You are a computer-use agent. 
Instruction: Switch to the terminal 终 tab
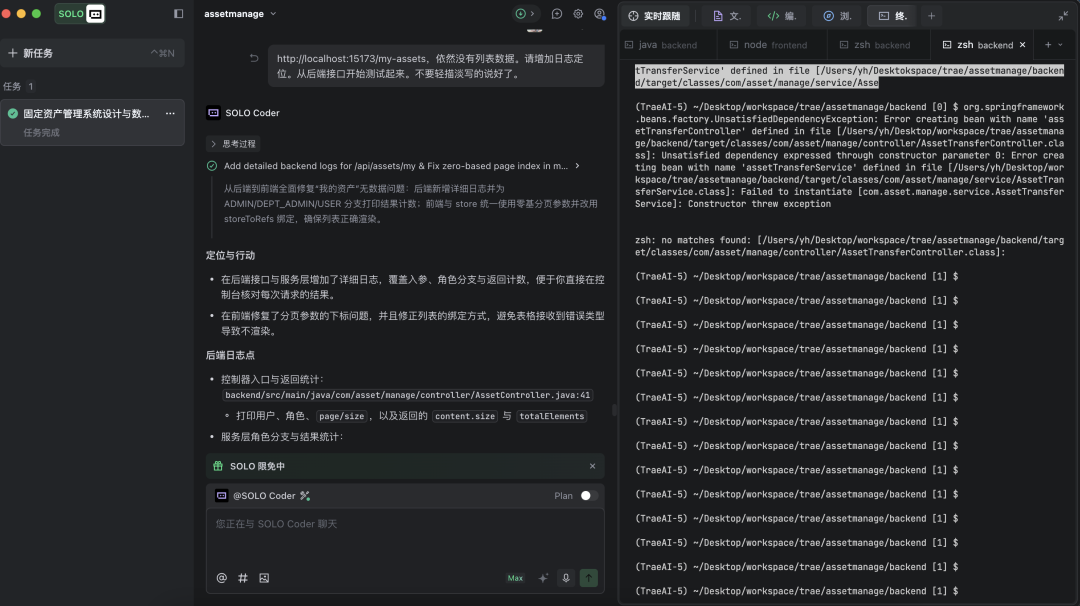[893, 16]
